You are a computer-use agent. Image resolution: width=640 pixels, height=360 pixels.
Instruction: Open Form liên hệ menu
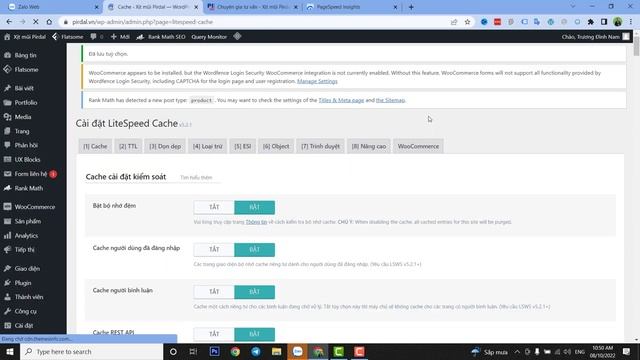click(31, 174)
